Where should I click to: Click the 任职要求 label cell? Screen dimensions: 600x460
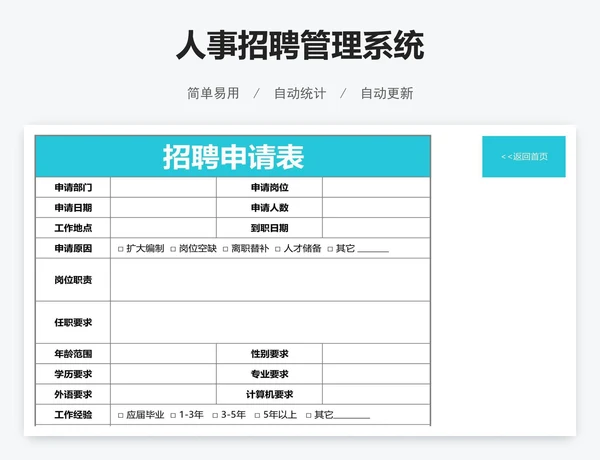(73, 322)
